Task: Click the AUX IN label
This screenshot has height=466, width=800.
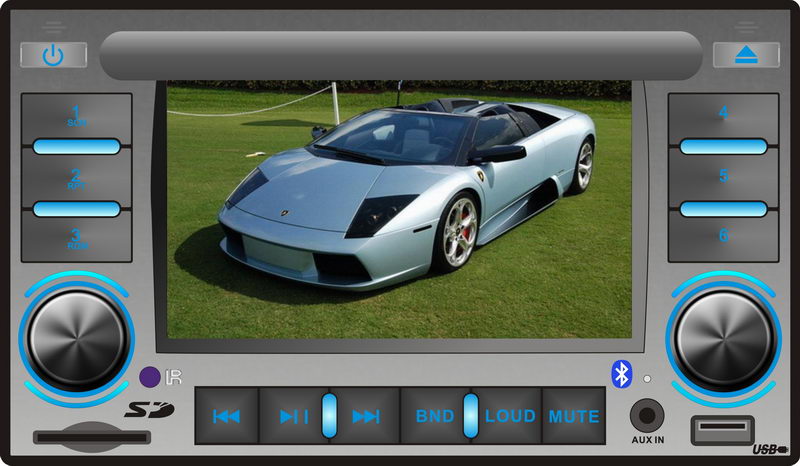Action: click(x=647, y=439)
